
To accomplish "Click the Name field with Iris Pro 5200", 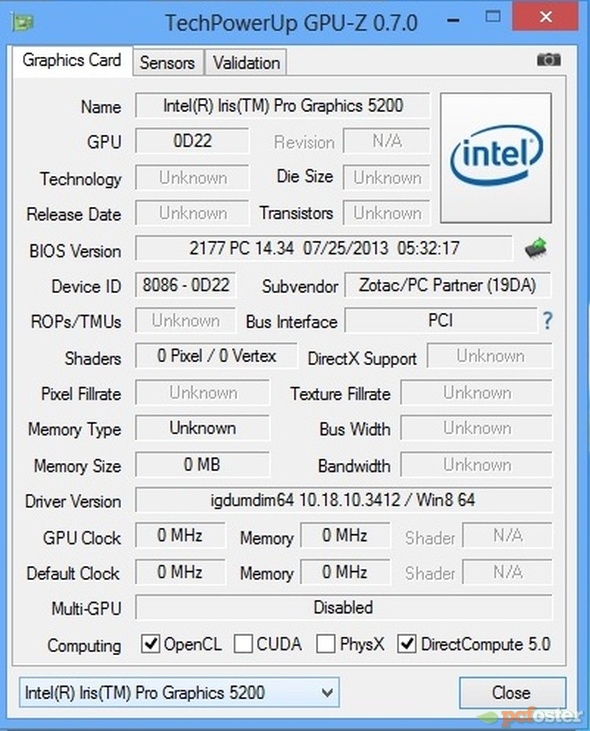I will pyautogui.click(x=283, y=106).
